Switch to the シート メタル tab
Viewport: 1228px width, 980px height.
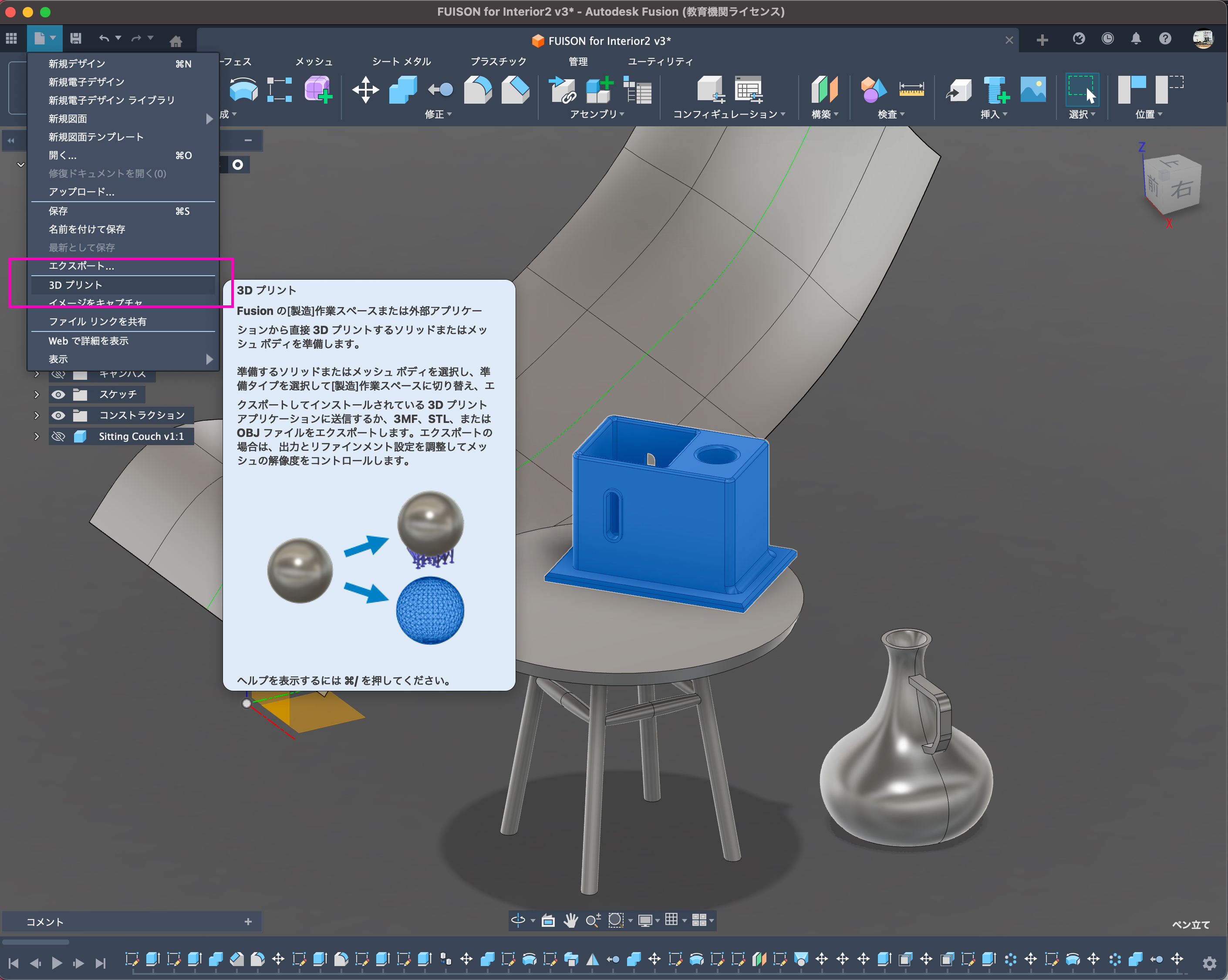[401, 61]
